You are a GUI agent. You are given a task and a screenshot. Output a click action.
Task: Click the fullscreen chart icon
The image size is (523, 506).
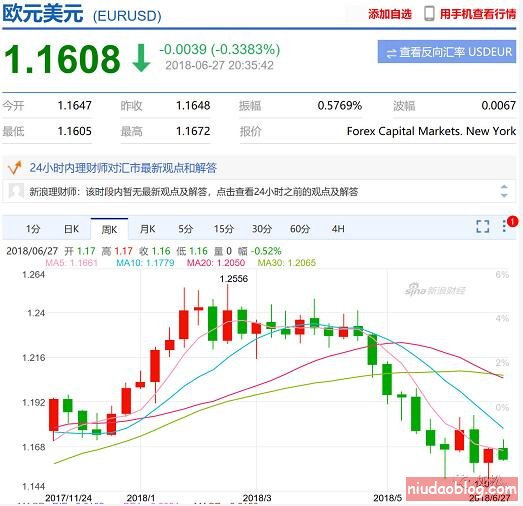483,226
